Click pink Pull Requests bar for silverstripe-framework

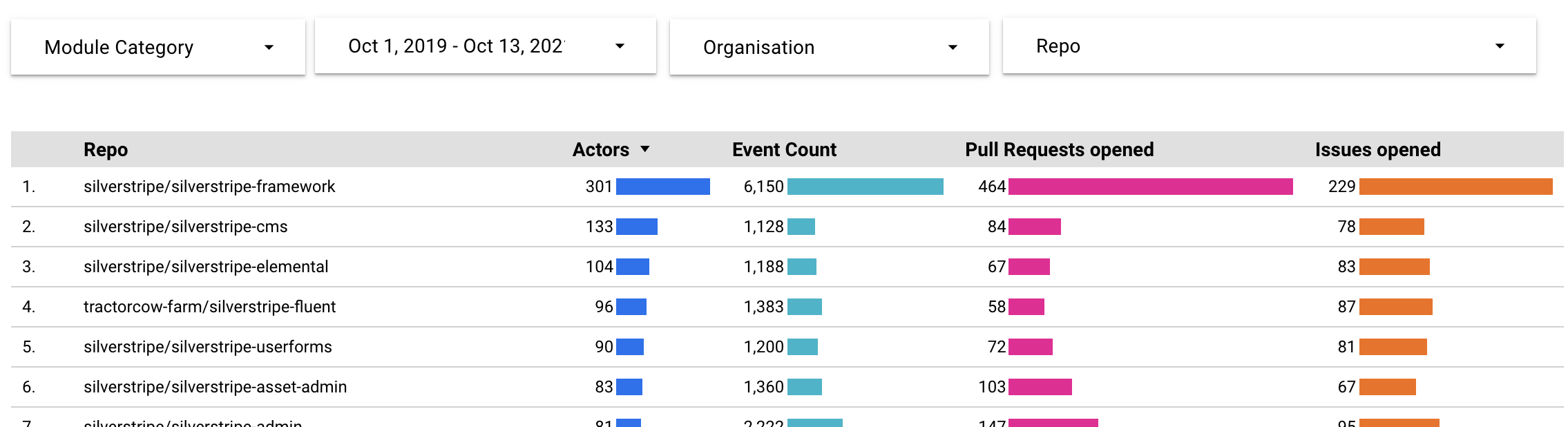1150,187
